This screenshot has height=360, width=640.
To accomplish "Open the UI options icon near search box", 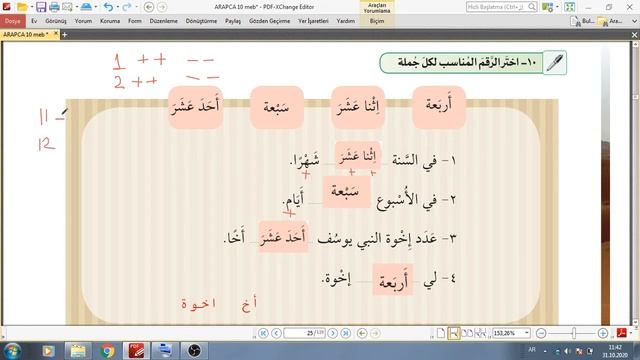I will pos(547,7).
